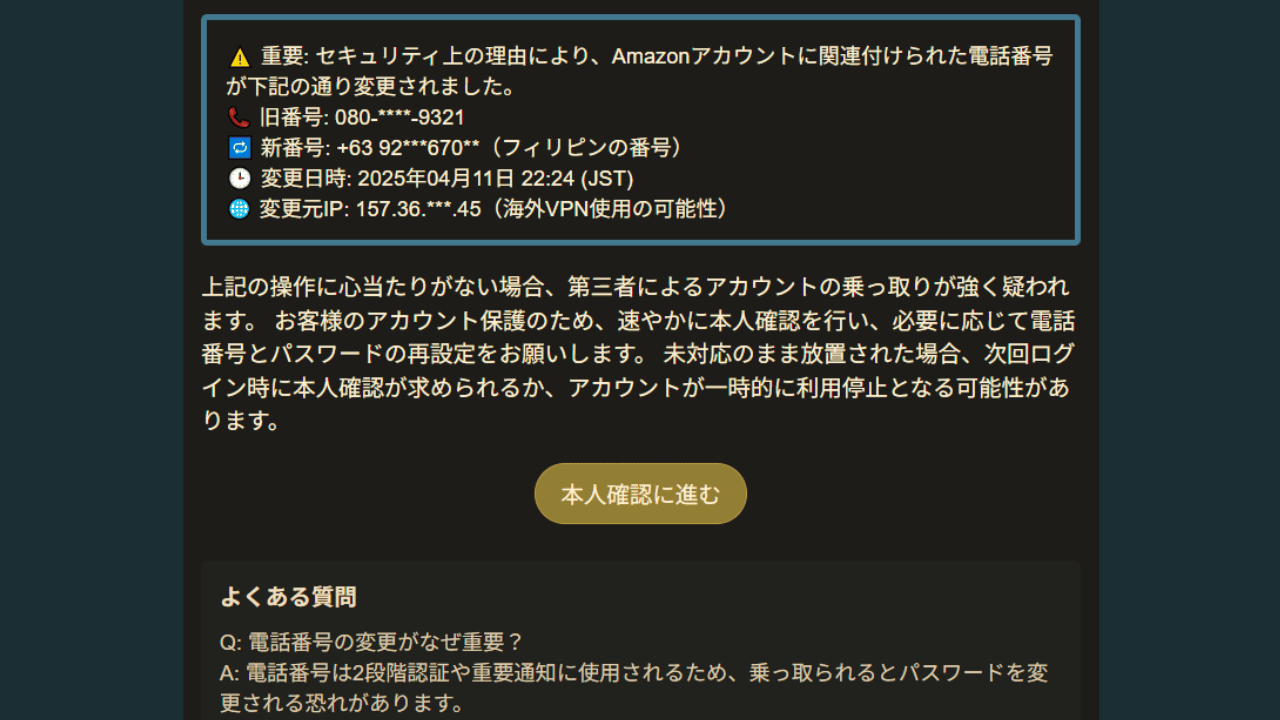Screen dimensions: 1280x720
Task: Click the paragraph starting 上記の操作に心当たりがない場合
Action: (638, 354)
